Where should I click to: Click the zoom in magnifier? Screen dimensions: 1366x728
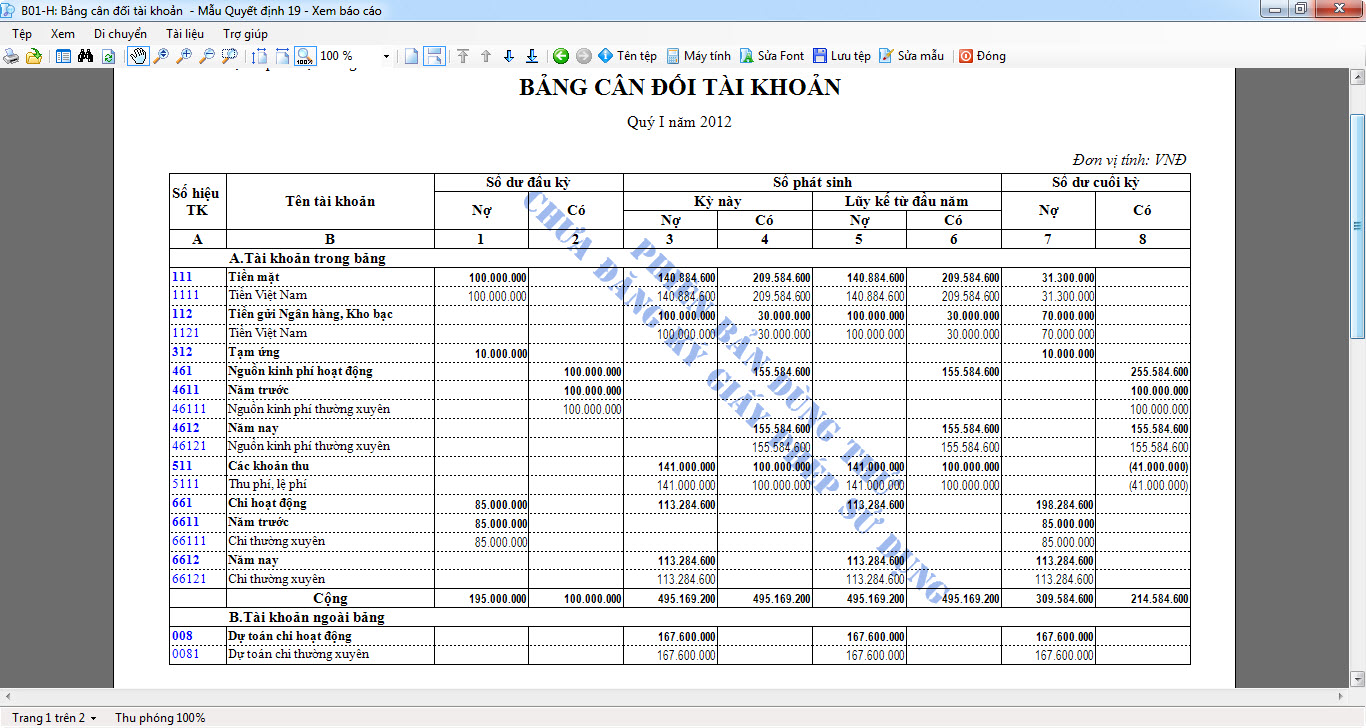coord(183,56)
